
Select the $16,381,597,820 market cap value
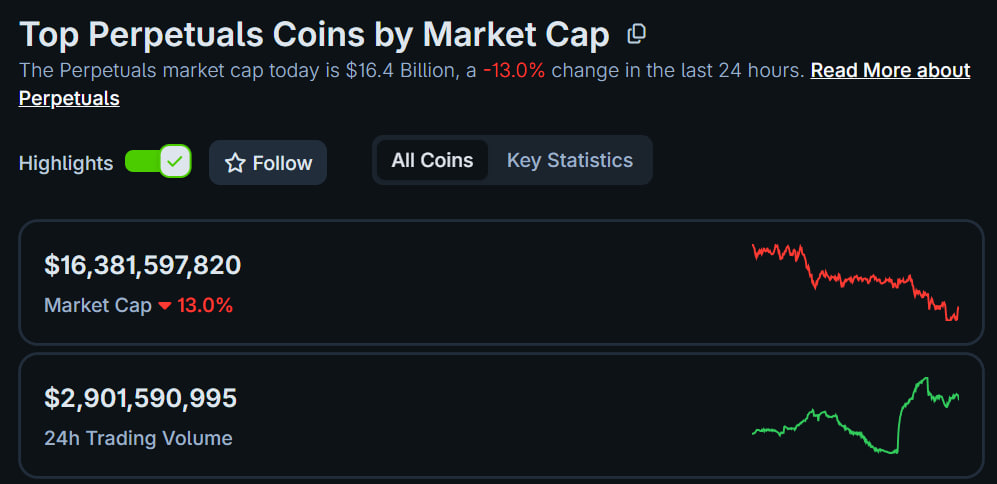(143, 265)
